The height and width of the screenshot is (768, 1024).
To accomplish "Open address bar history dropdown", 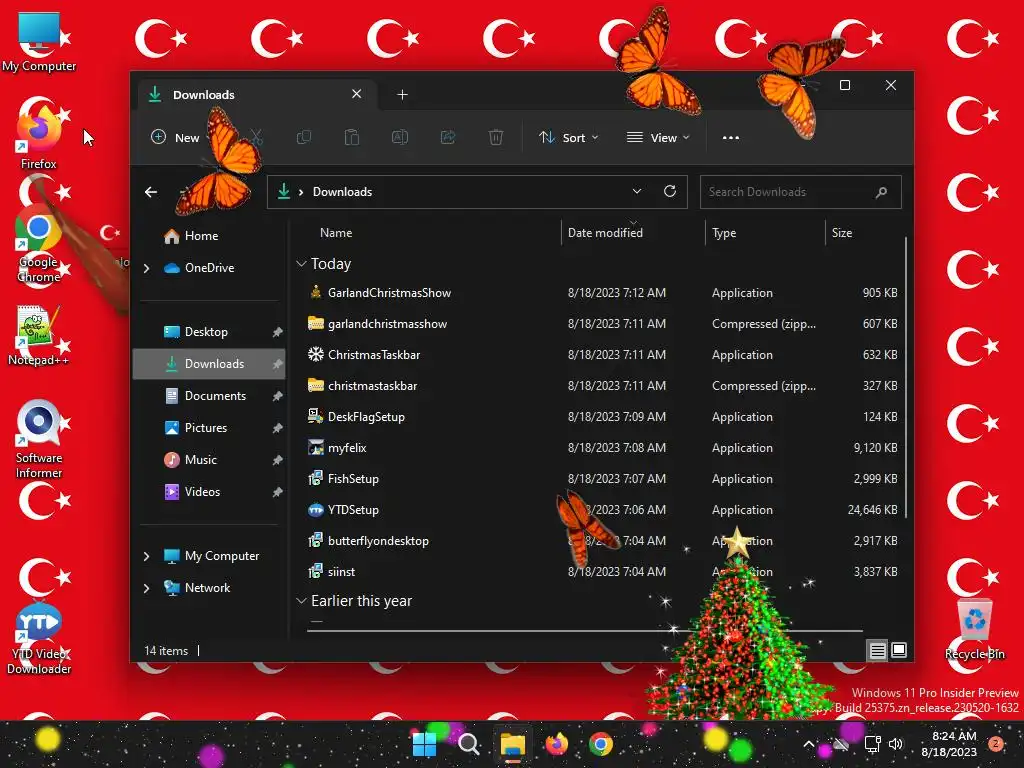I will pos(637,191).
